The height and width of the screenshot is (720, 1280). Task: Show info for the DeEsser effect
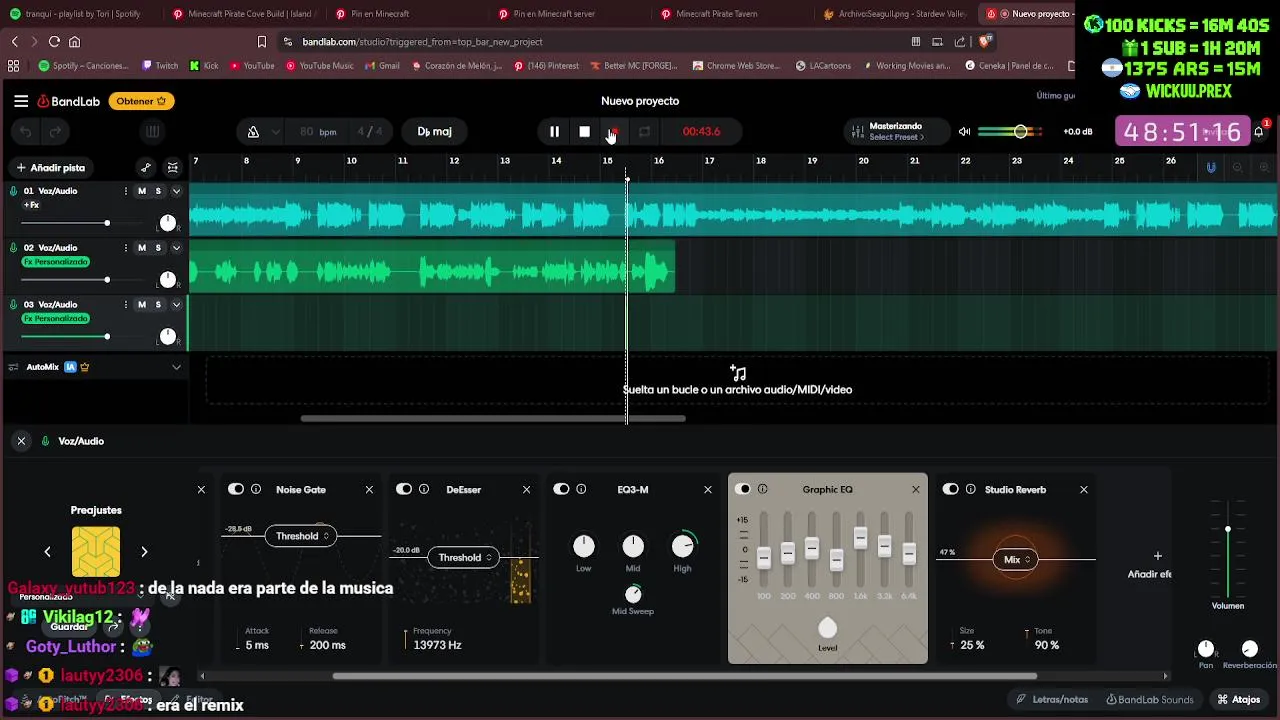(424, 489)
